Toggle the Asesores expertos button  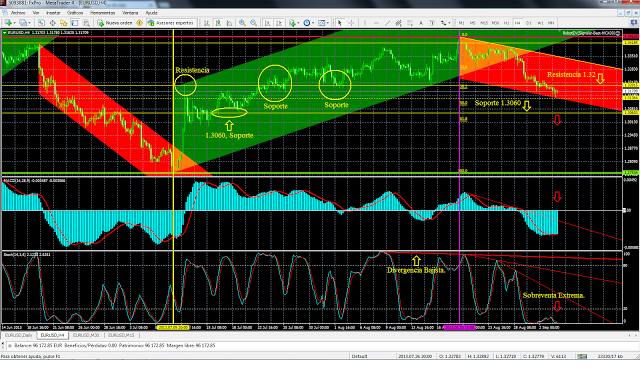coord(171,23)
